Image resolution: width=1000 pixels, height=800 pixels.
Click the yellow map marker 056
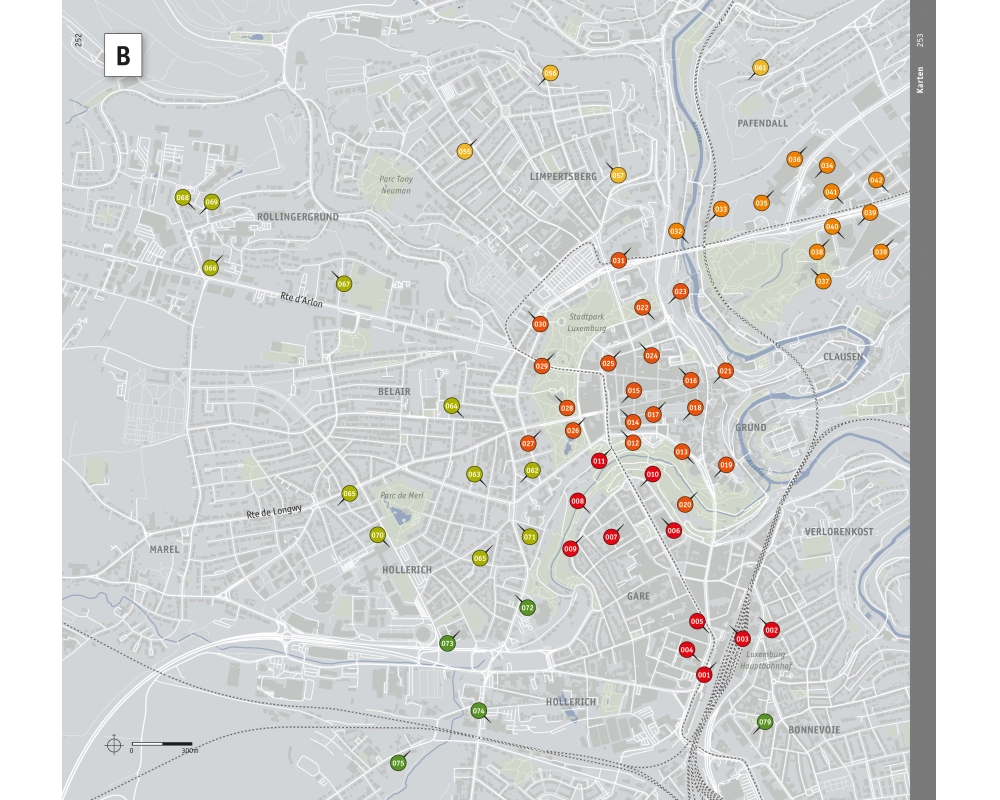point(550,73)
